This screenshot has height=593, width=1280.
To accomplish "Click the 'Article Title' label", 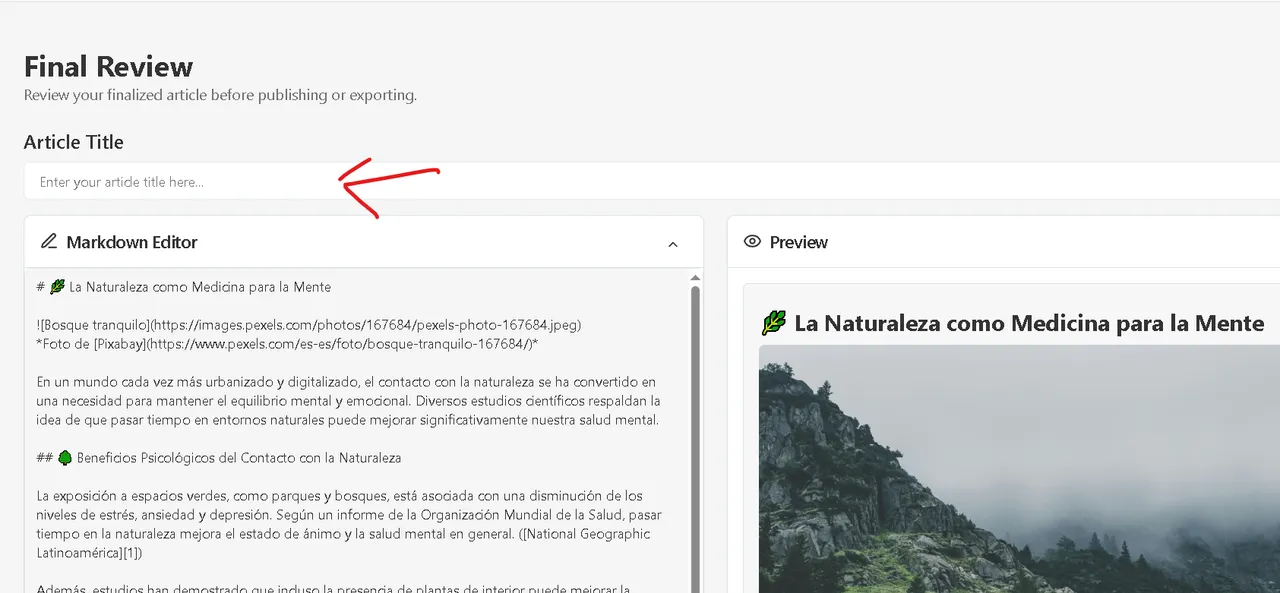I will coord(74,142).
